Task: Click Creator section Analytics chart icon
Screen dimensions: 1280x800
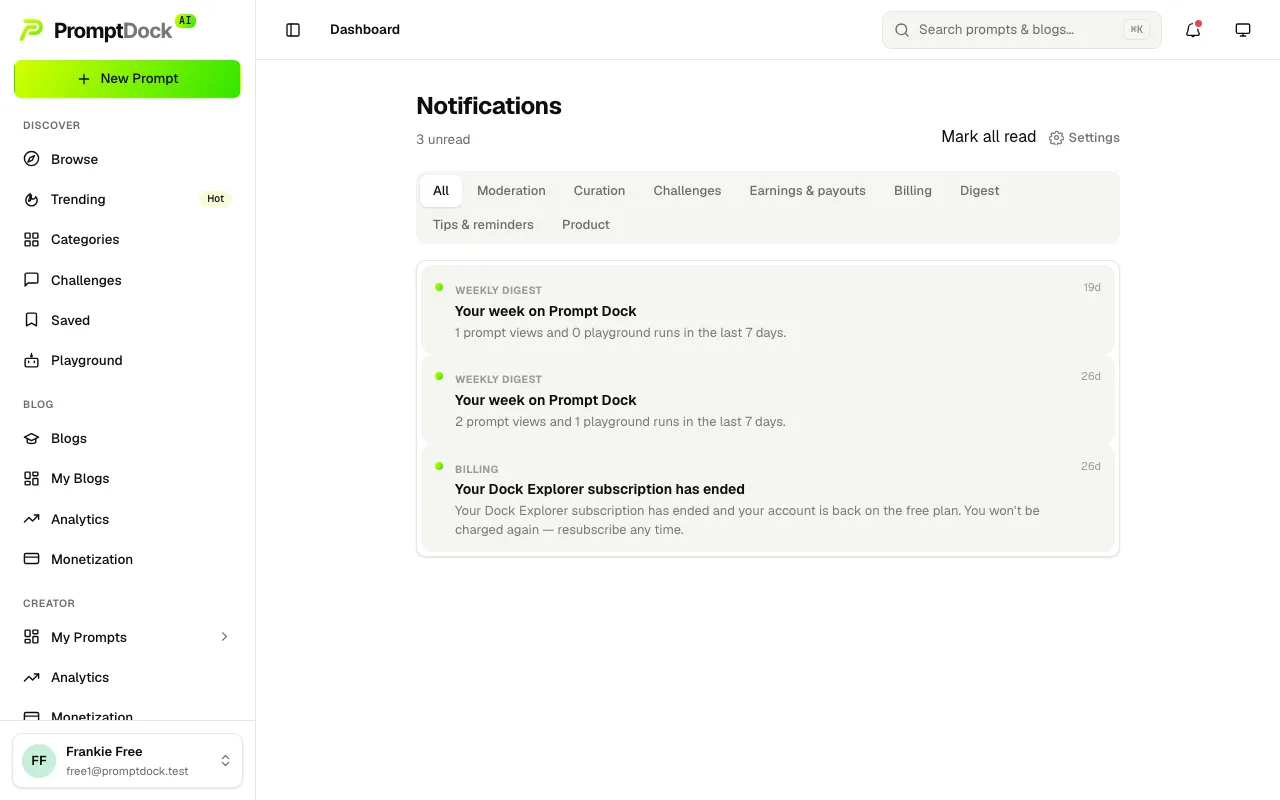Action: [x=31, y=677]
